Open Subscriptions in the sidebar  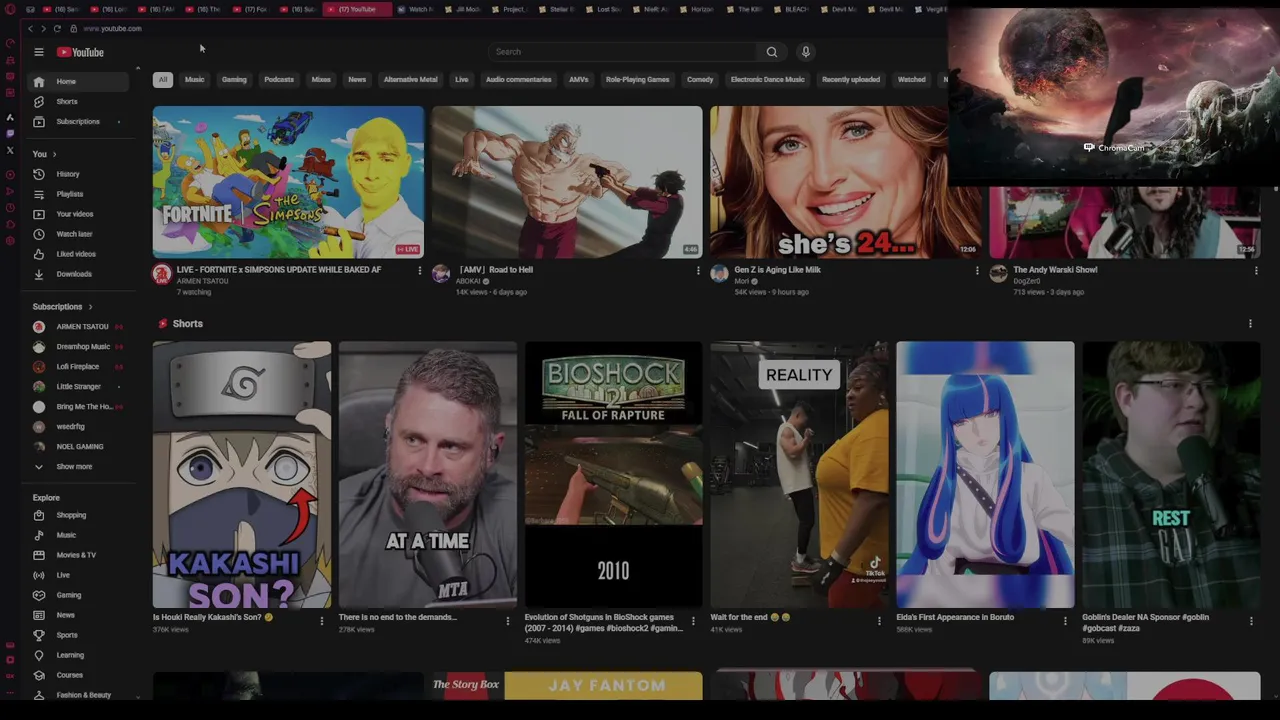(78, 121)
